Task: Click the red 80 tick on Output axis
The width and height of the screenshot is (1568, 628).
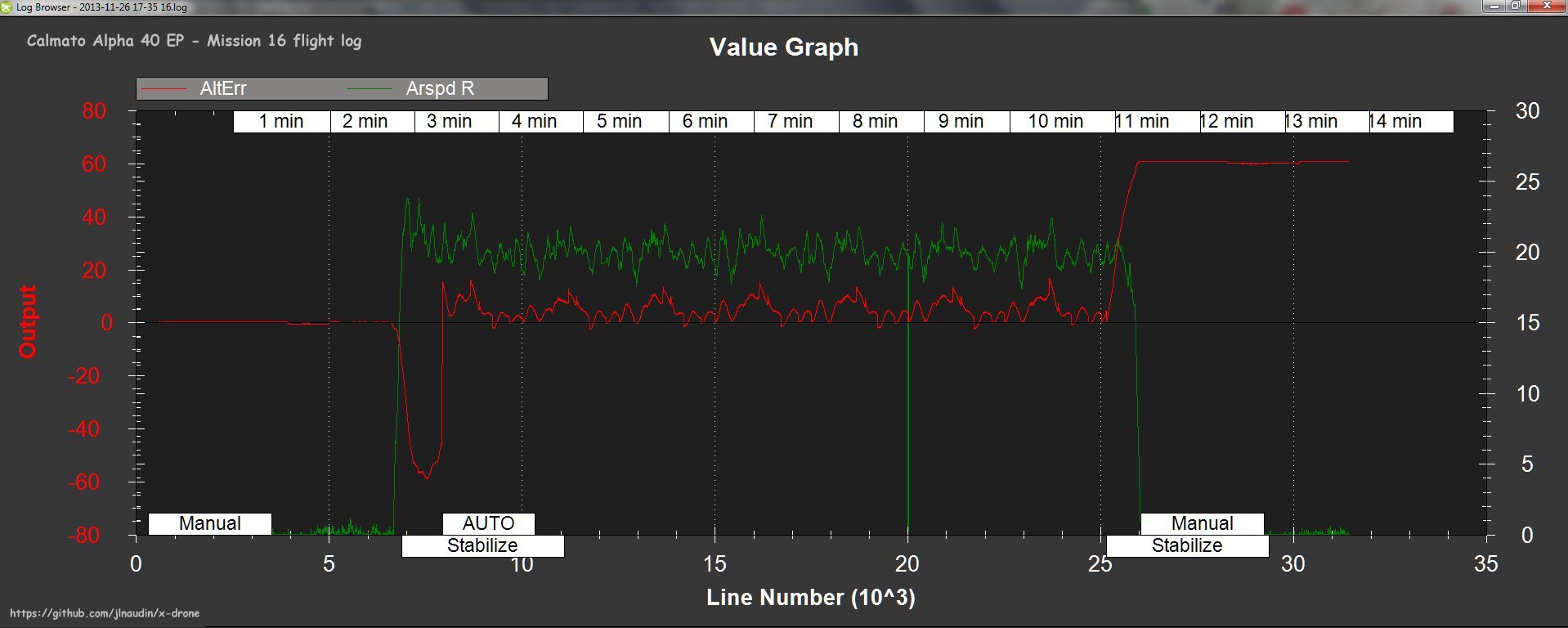Action: click(x=94, y=111)
